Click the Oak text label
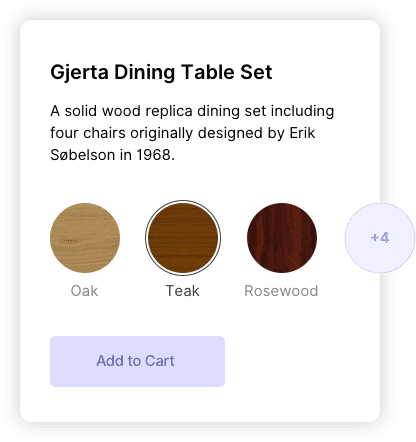Screen dimensions: 416x442 pos(84,291)
